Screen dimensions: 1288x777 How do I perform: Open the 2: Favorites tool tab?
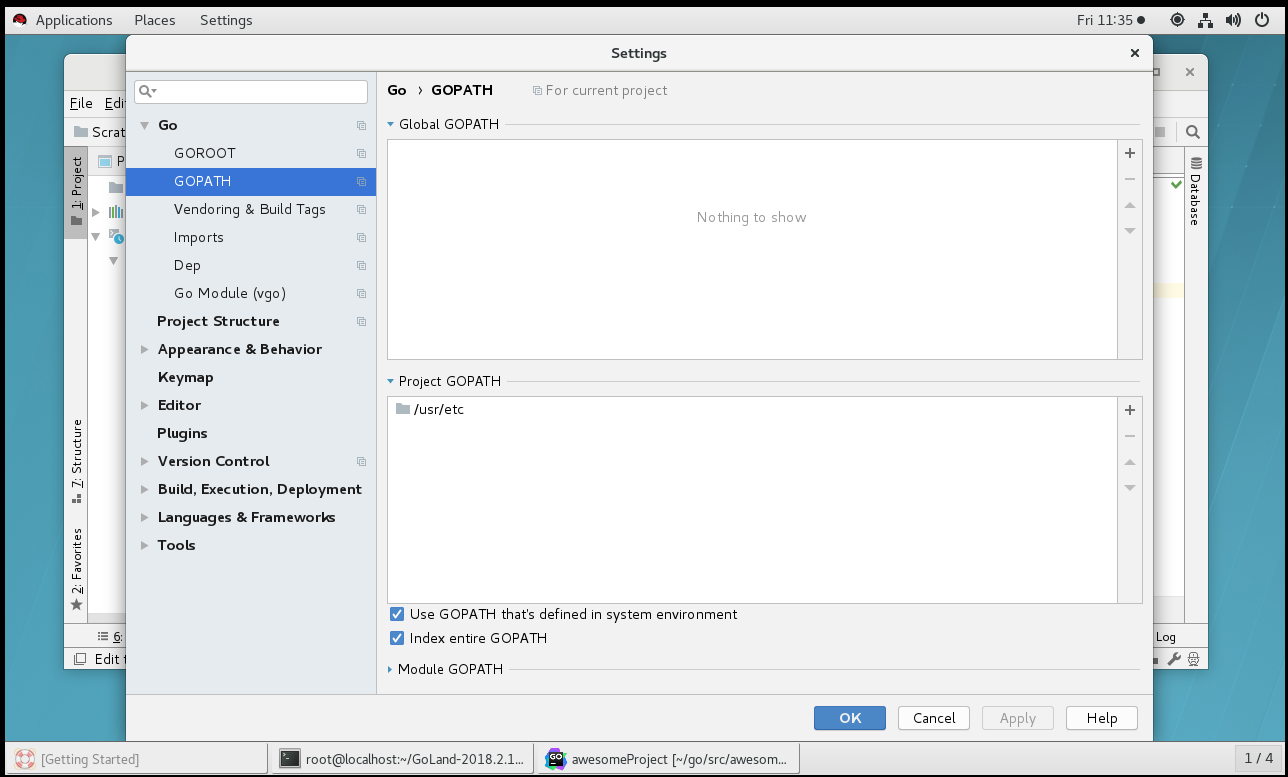(x=76, y=568)
